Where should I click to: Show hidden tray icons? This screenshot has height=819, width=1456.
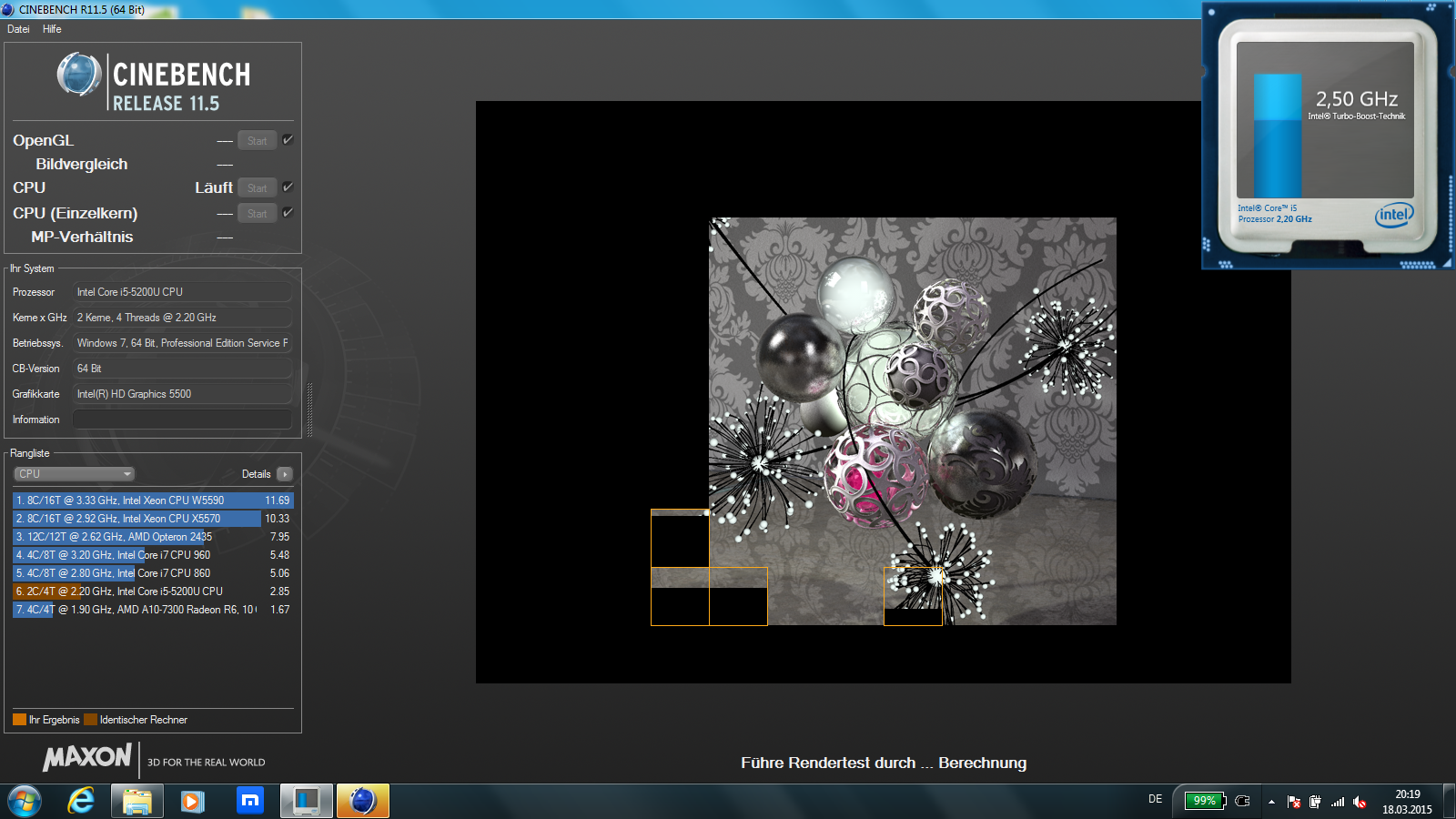click(x=1271, y=802)
